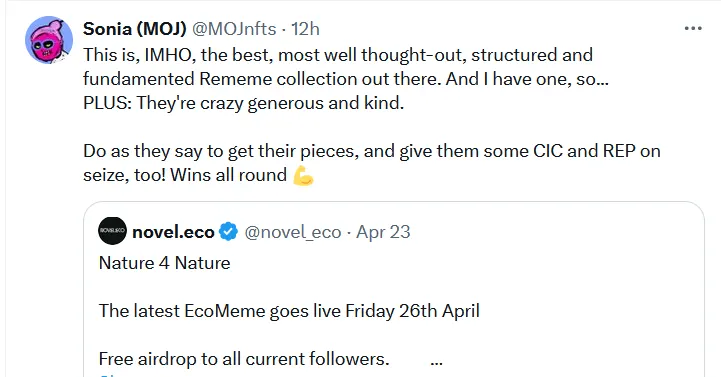This screenshot has width=721, height=377.
Task: Click Sonia's pink skull profile avatar
Action: [49, 40]
